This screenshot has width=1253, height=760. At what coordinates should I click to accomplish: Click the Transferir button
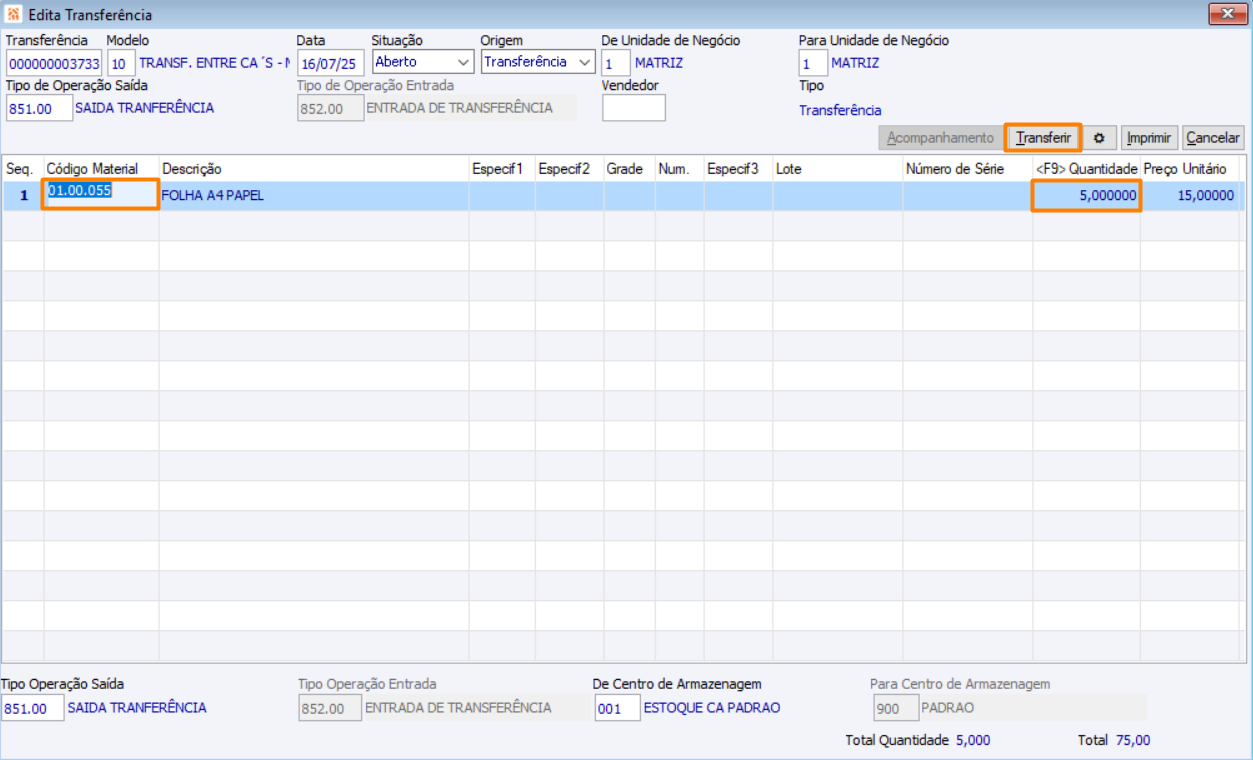(x=1043, y=138)
